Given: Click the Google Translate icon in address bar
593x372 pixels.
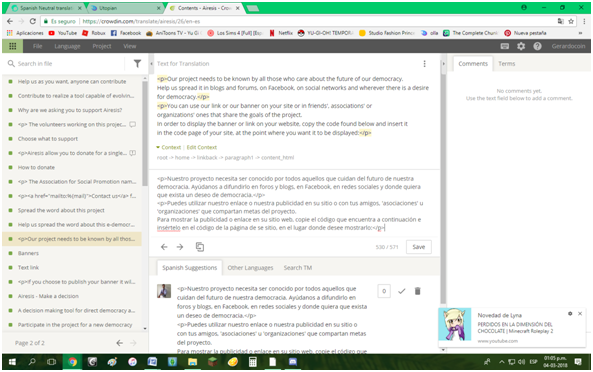Looking at the screenshot, I should pos(560,21).
